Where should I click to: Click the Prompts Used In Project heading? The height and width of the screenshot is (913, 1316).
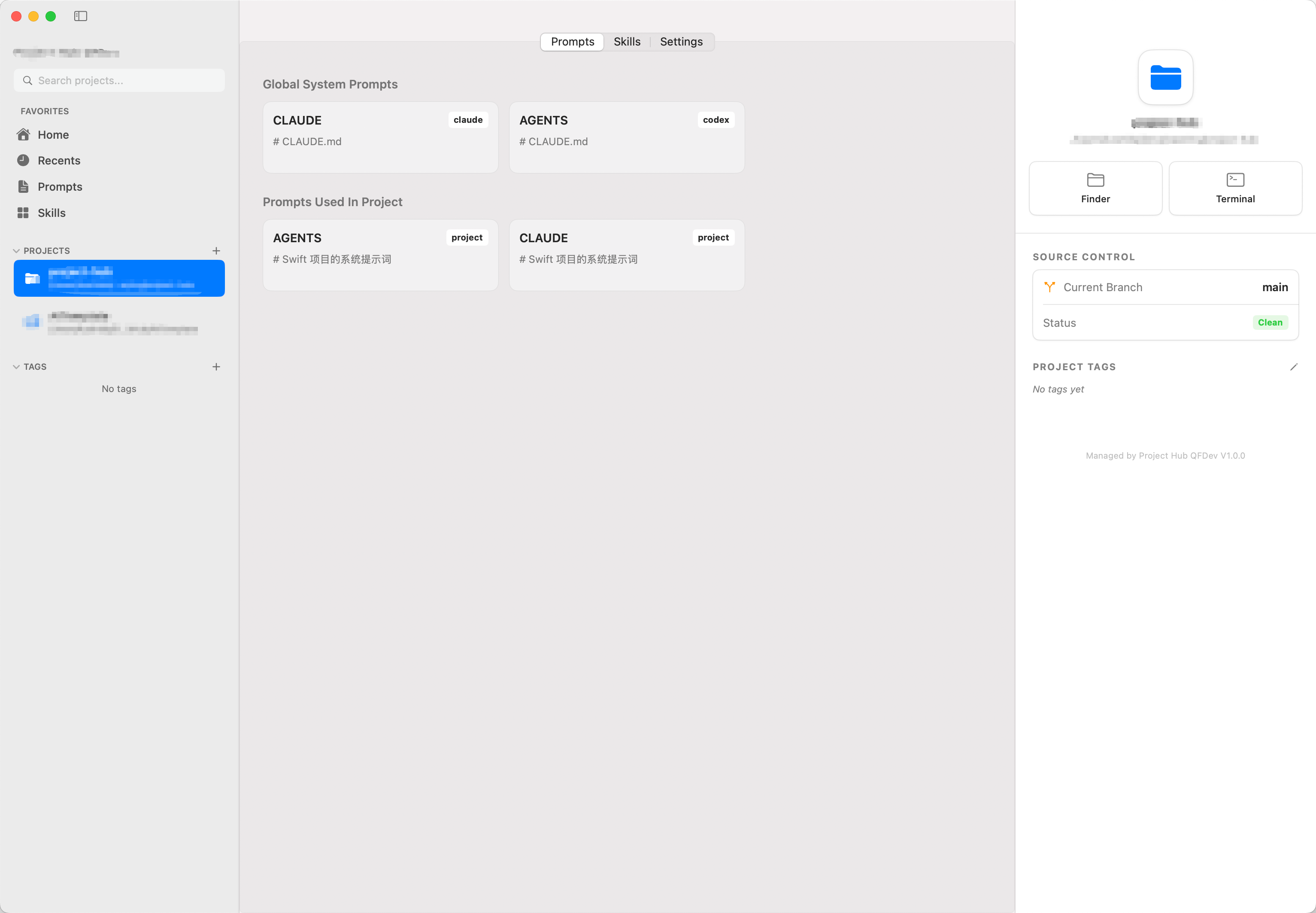[x=332, y=202]
